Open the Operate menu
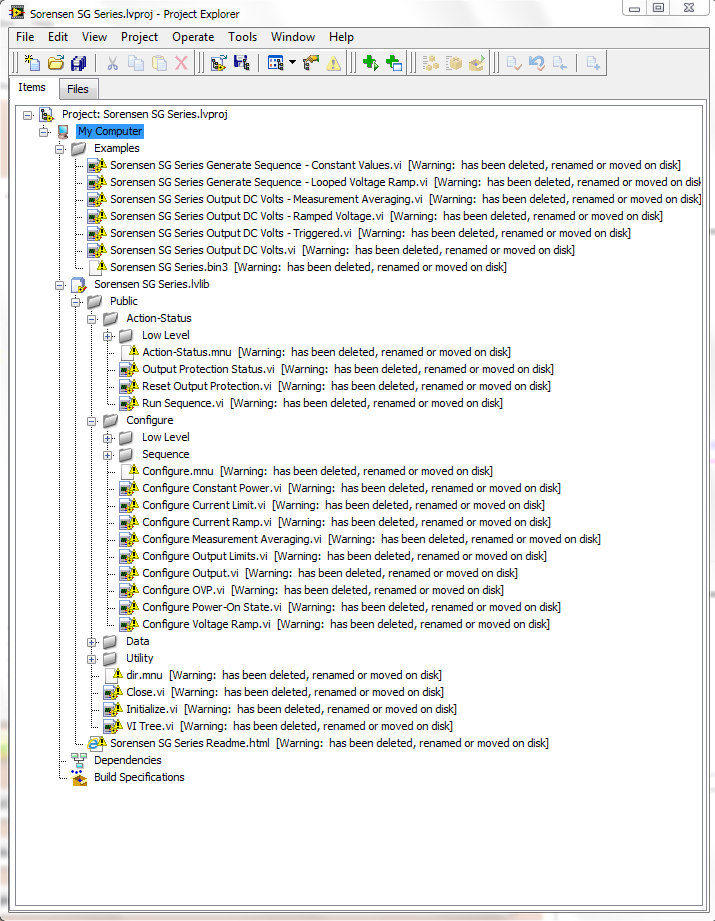 click(193, 37)
